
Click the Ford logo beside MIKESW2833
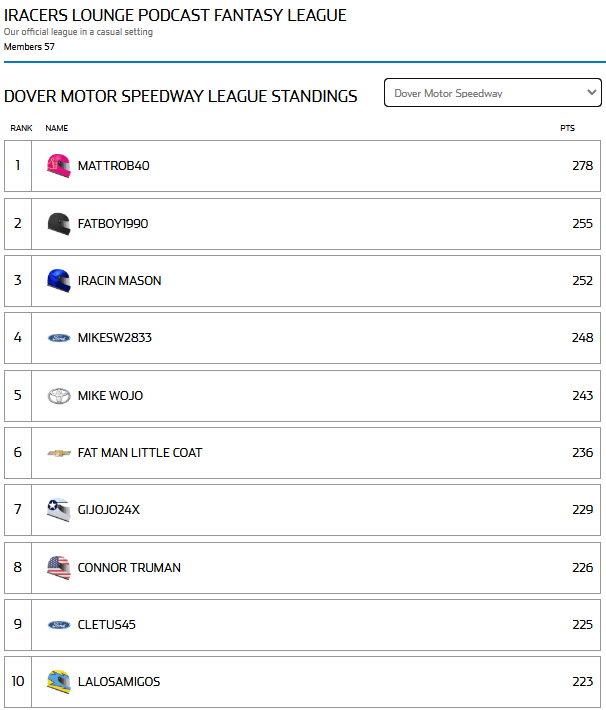pos(59,338)
